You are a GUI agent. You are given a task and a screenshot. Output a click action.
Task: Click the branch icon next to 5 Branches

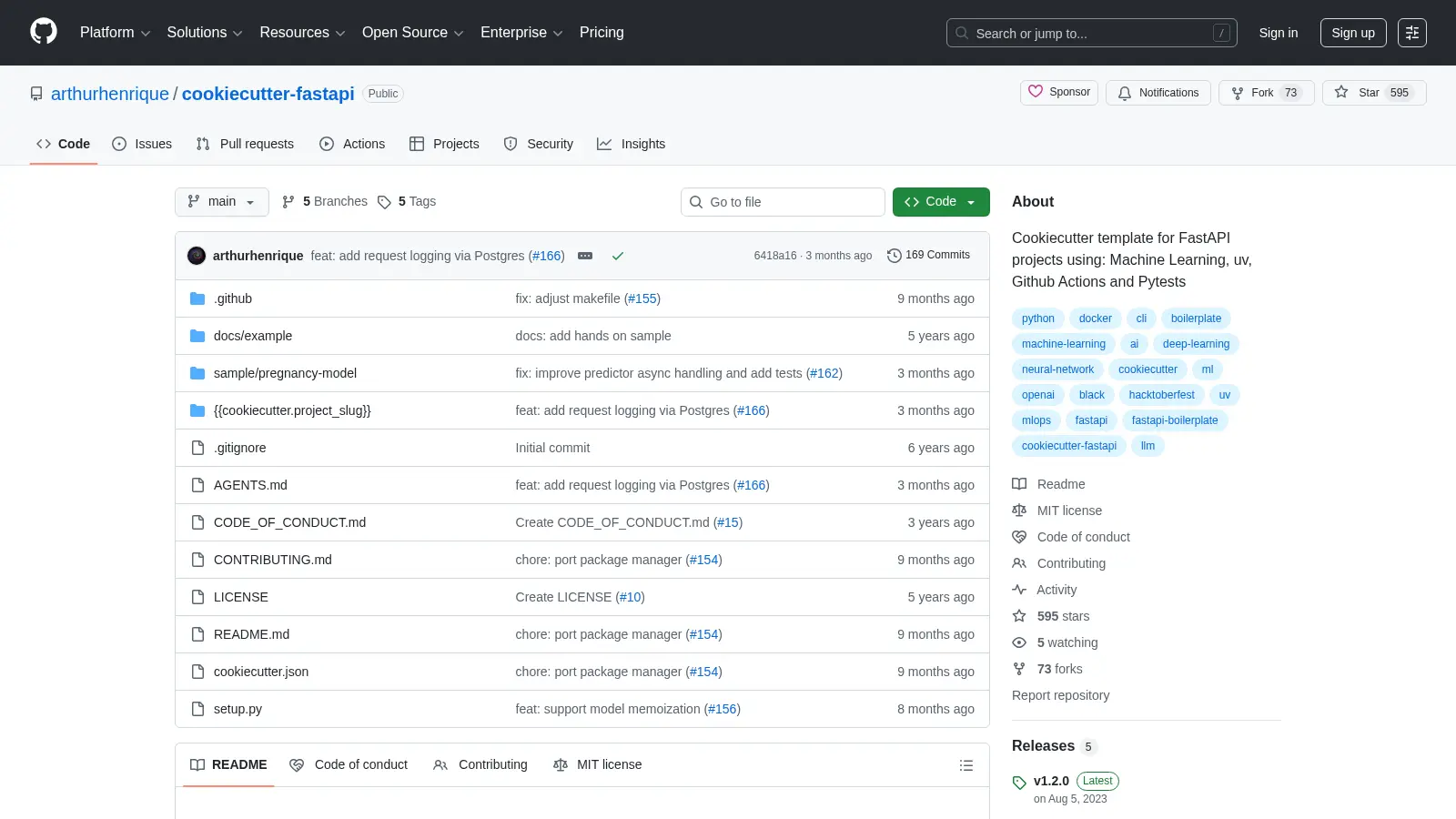click(288, 202)
